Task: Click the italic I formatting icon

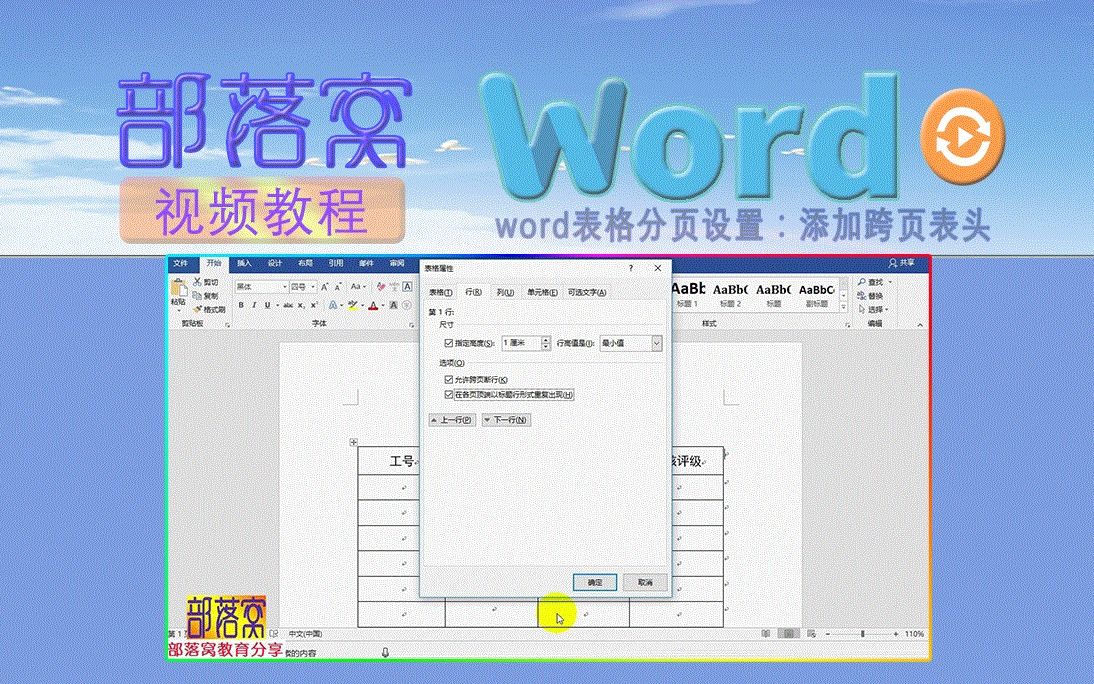Action: tap(254, 303)
